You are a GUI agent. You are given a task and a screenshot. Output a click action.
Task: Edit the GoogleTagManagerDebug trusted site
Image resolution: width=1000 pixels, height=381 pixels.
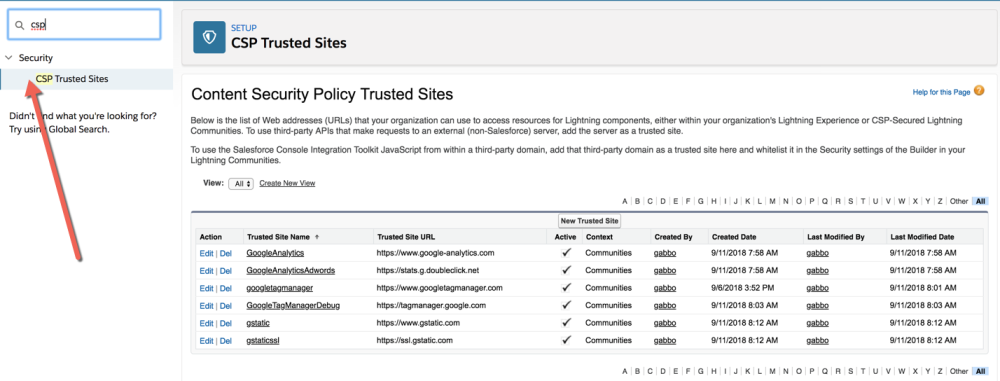(206, 306)
